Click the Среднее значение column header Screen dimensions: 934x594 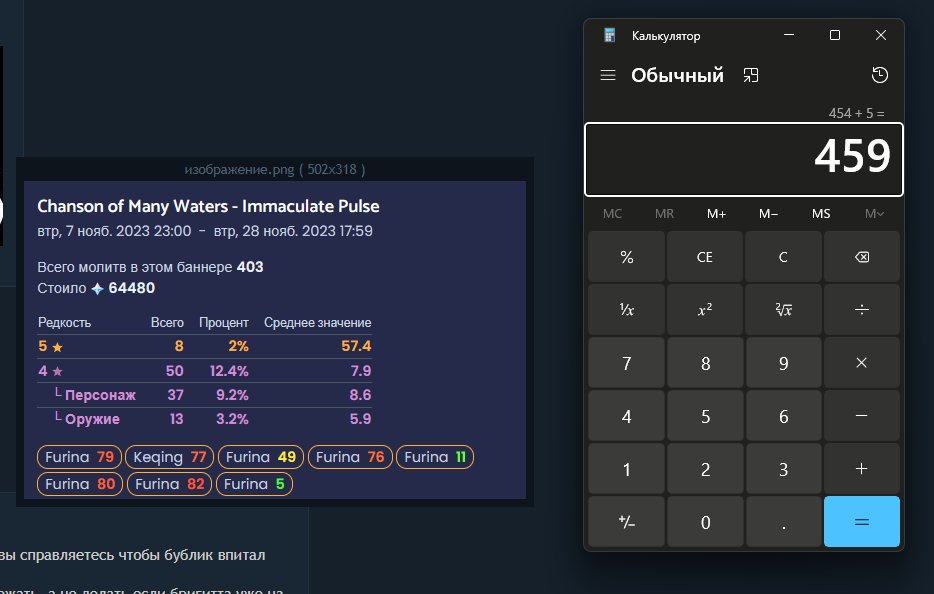pyautogui.click(x=317, y=322)
